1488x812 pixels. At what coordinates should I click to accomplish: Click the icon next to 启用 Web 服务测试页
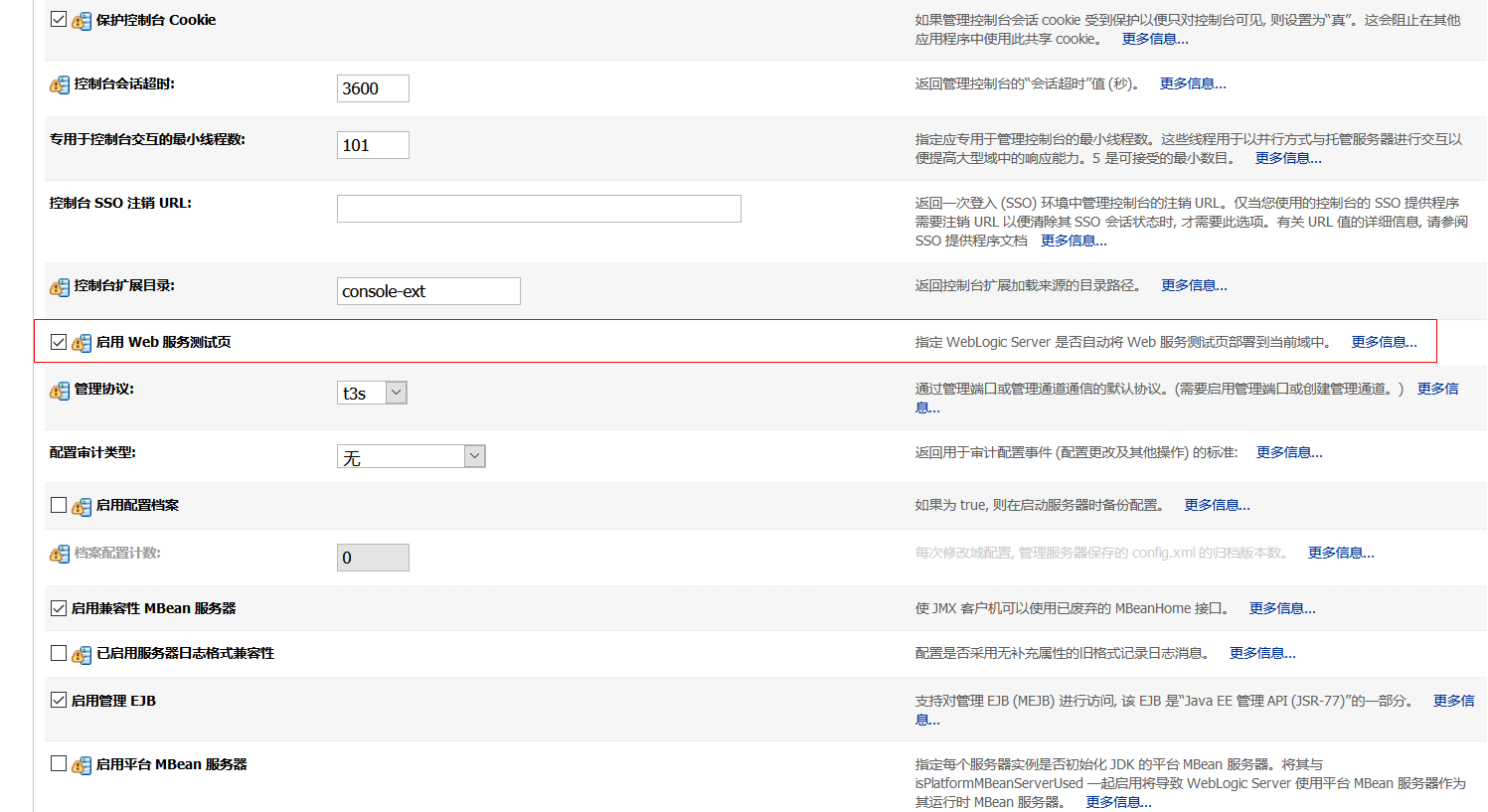tap(82, 343)
